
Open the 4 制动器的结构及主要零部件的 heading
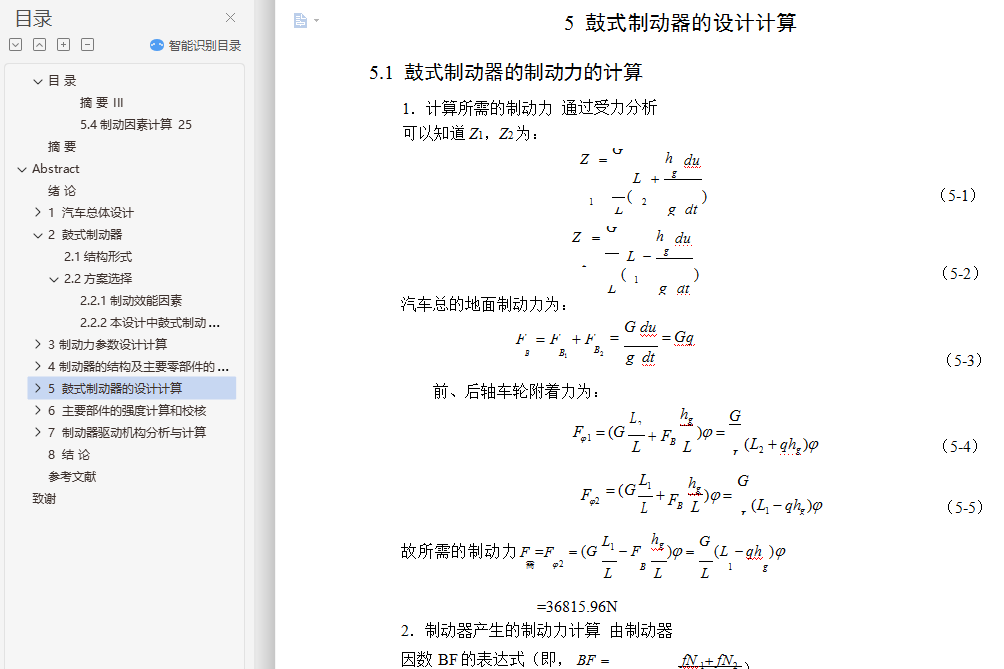tap(138, 367)
